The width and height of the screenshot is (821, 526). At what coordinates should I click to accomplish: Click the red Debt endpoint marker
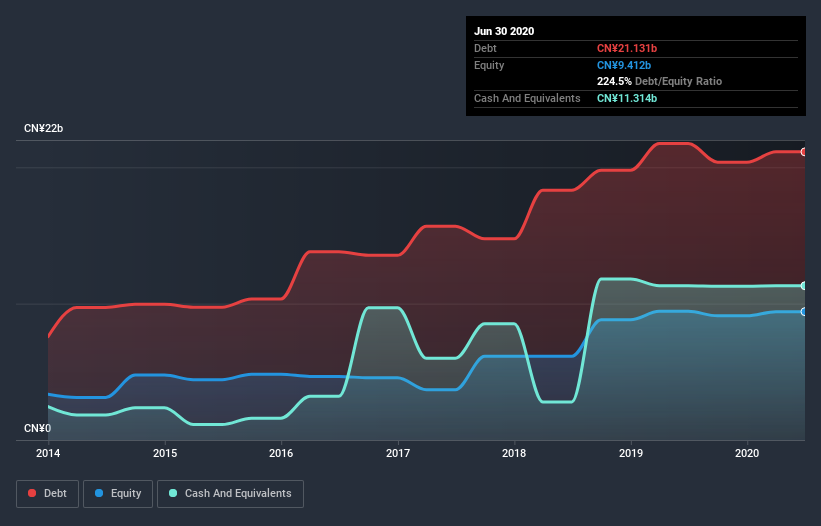[x=804, y=152]
